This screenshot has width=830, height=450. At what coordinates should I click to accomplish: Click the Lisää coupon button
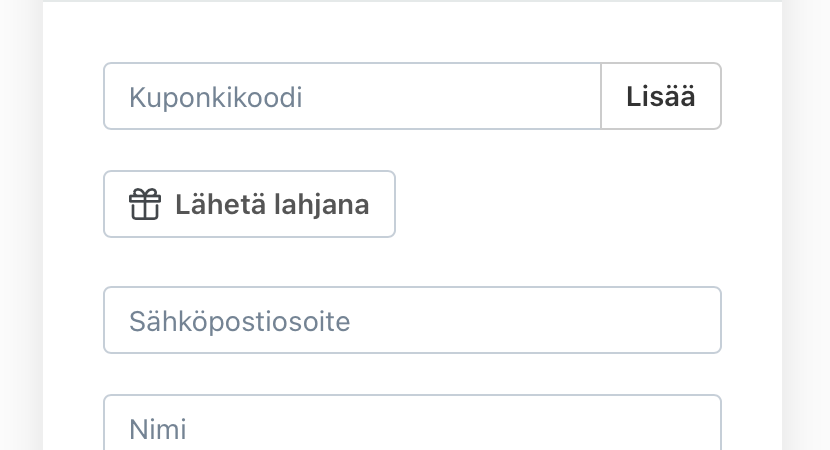661,97
